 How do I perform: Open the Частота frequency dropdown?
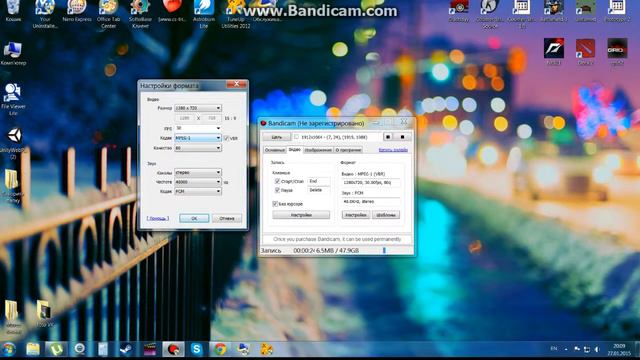[x=198, y=182]
